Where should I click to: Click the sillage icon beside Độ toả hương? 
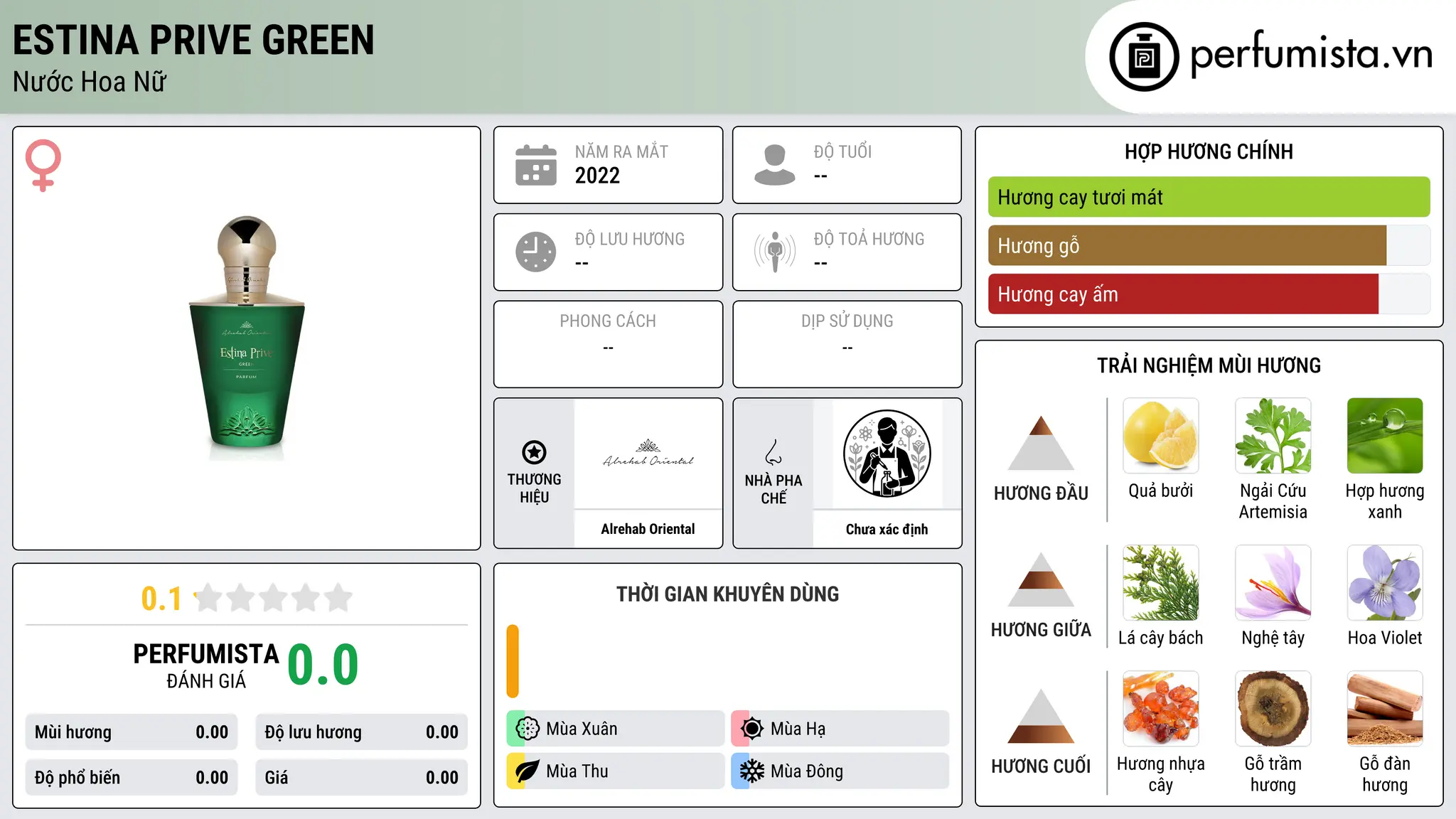775,252
